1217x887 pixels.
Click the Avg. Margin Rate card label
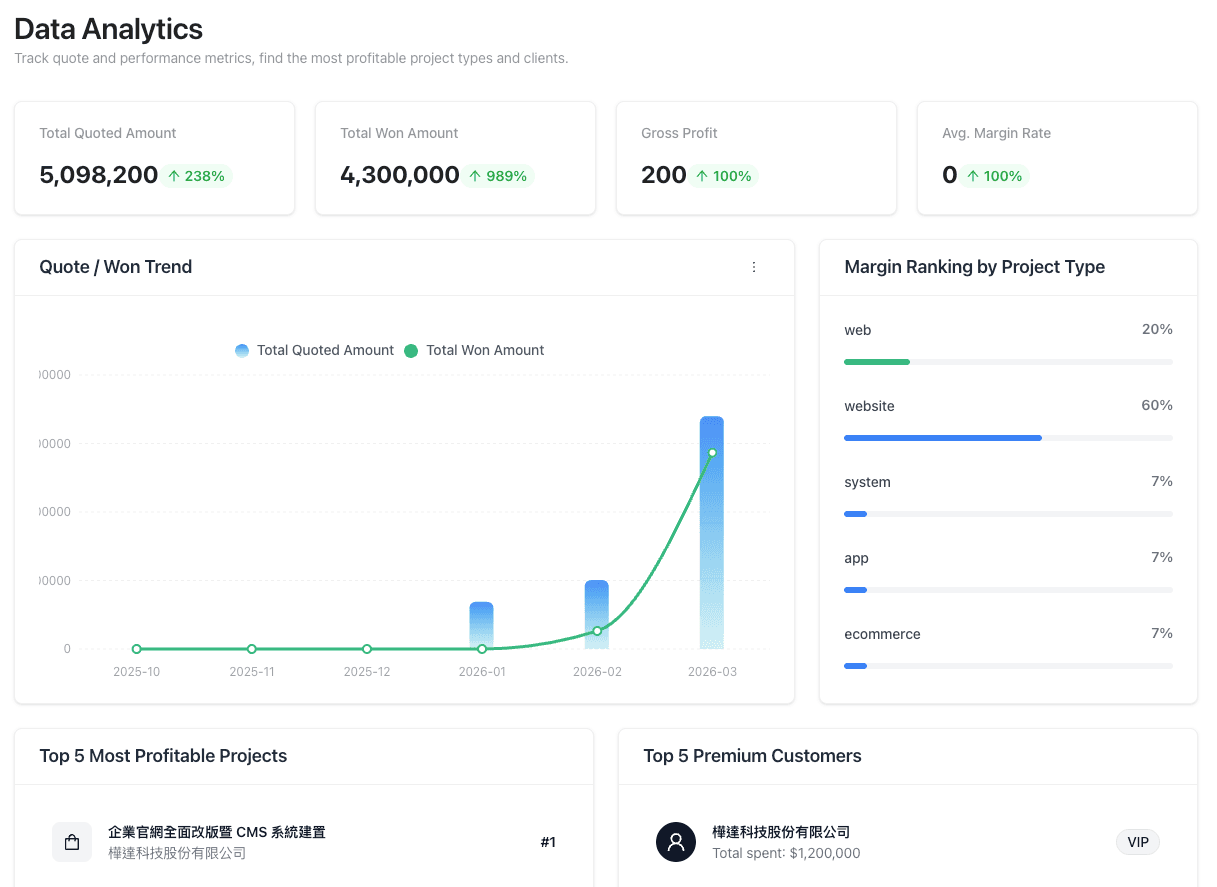(996, 133)
